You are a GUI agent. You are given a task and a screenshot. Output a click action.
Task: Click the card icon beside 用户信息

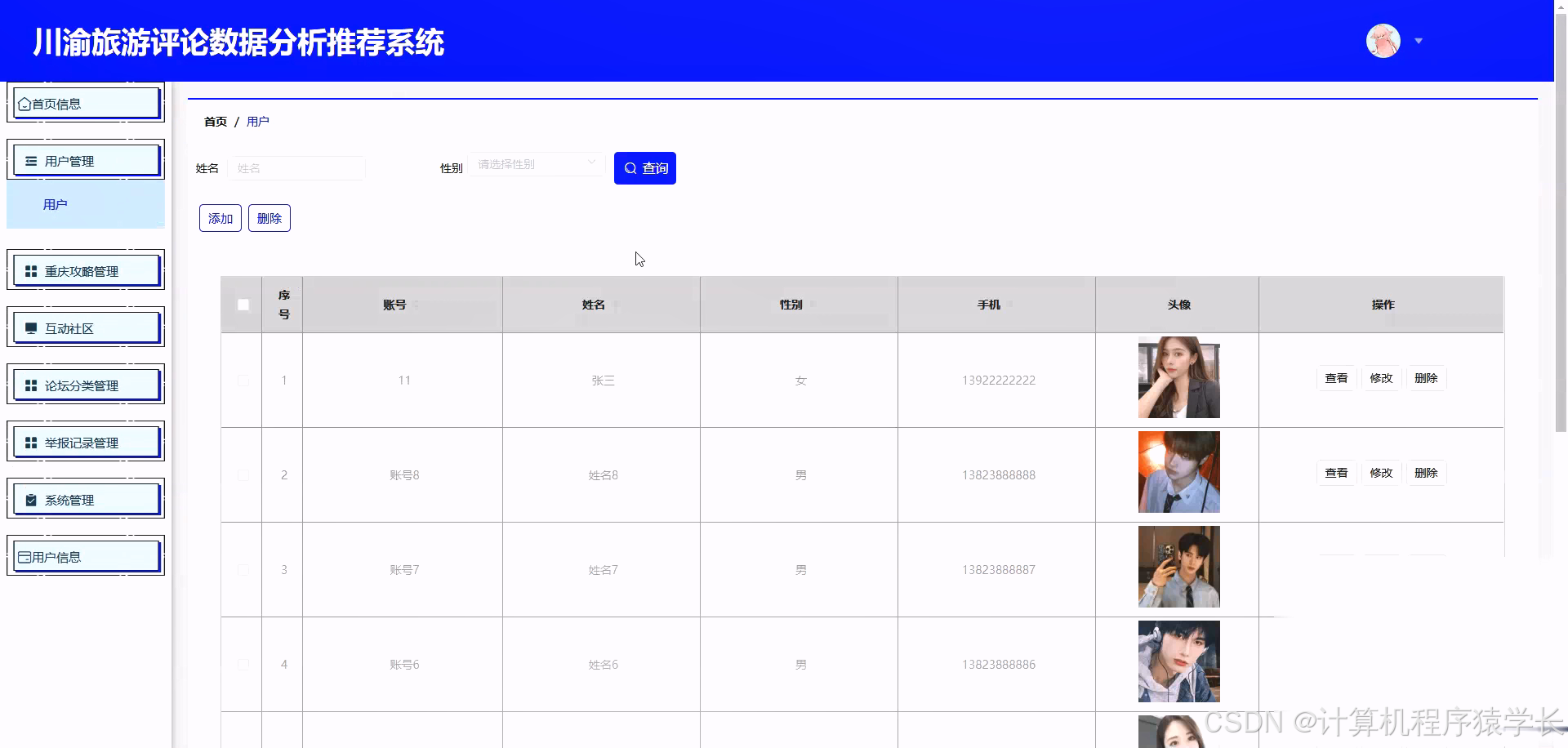[x=24, y=557]
